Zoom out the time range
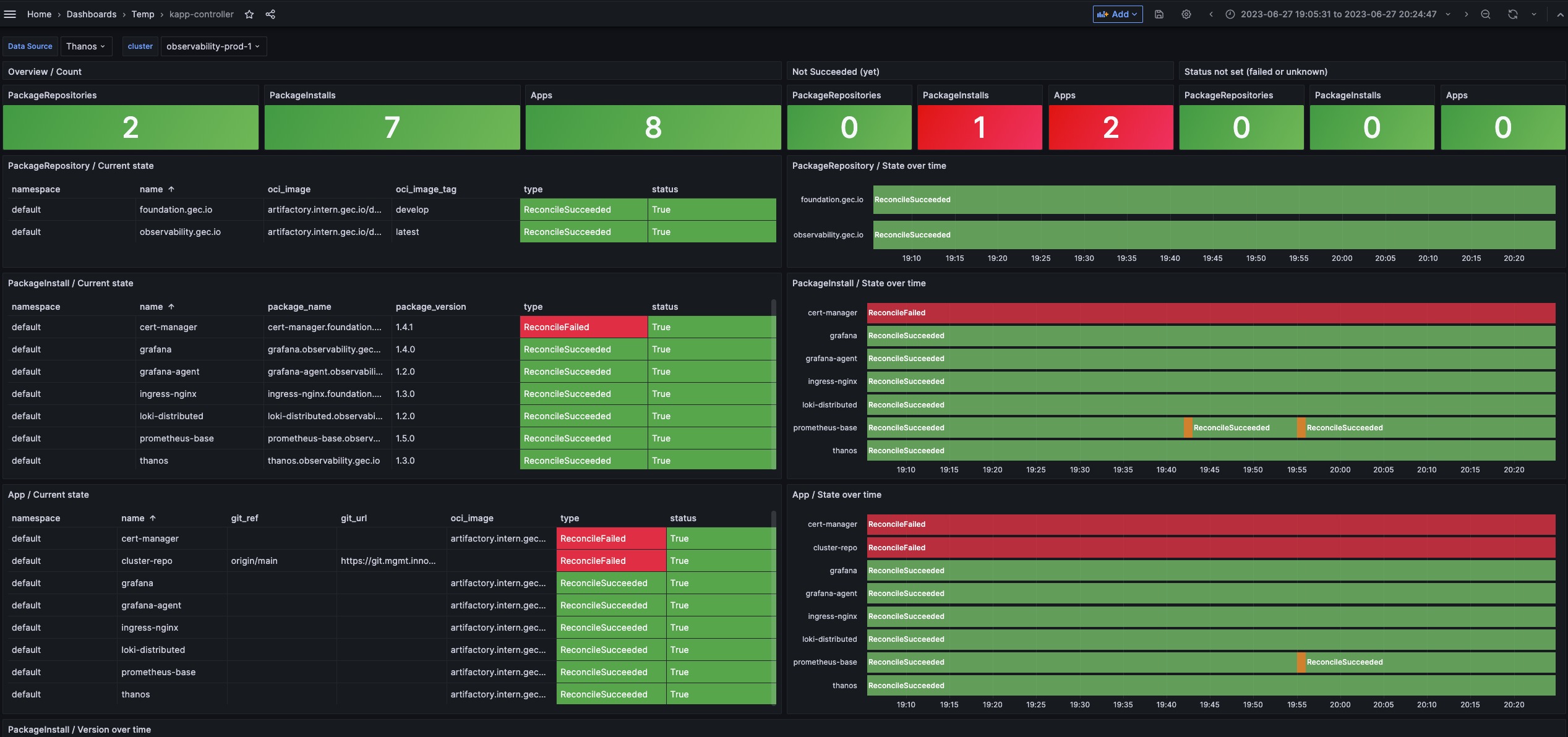Screen dimensions: 1568x737 tap(1486, 14)
